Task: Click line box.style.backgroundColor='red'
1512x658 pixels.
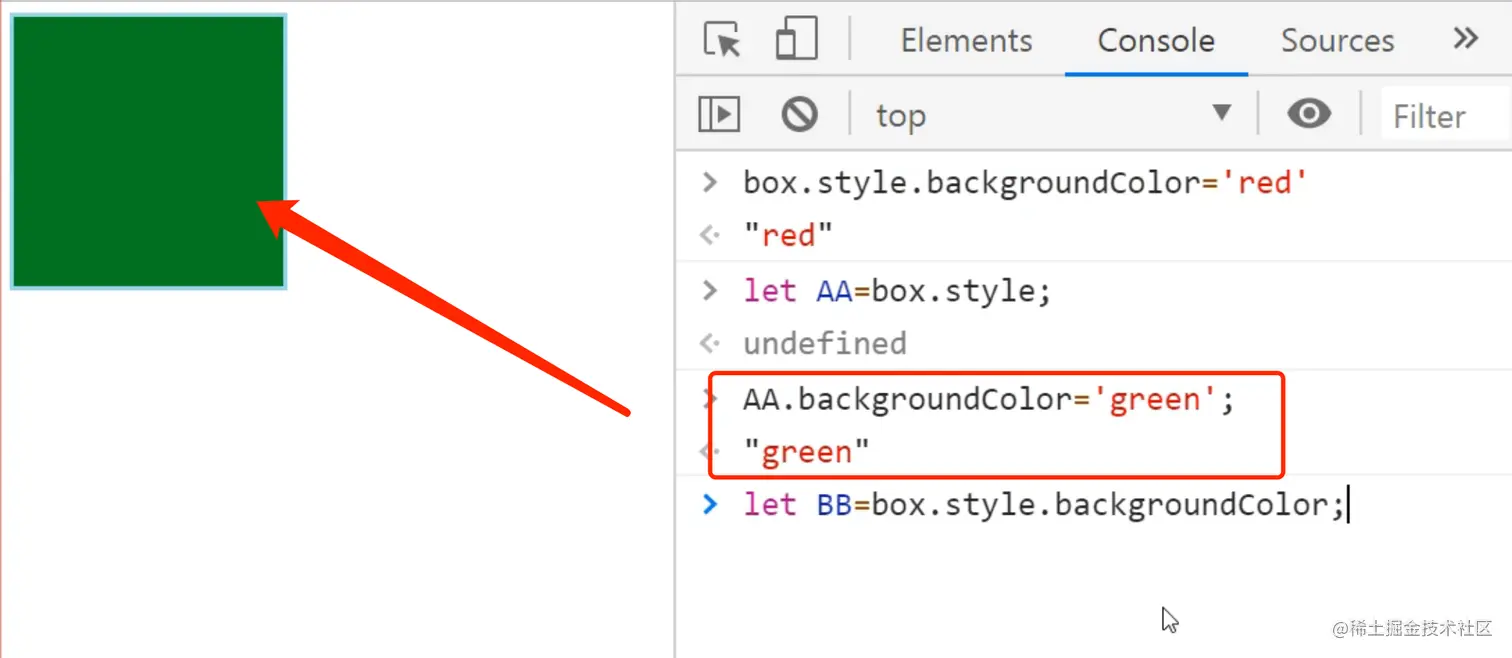Action: (1025, 183)
